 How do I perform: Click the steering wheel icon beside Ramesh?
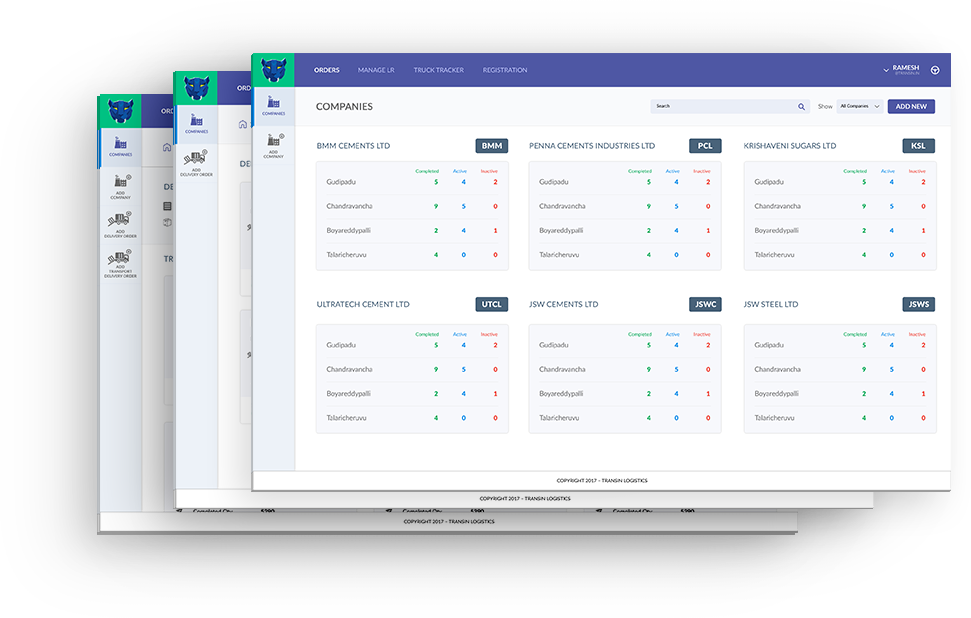(x=935, y=70)
